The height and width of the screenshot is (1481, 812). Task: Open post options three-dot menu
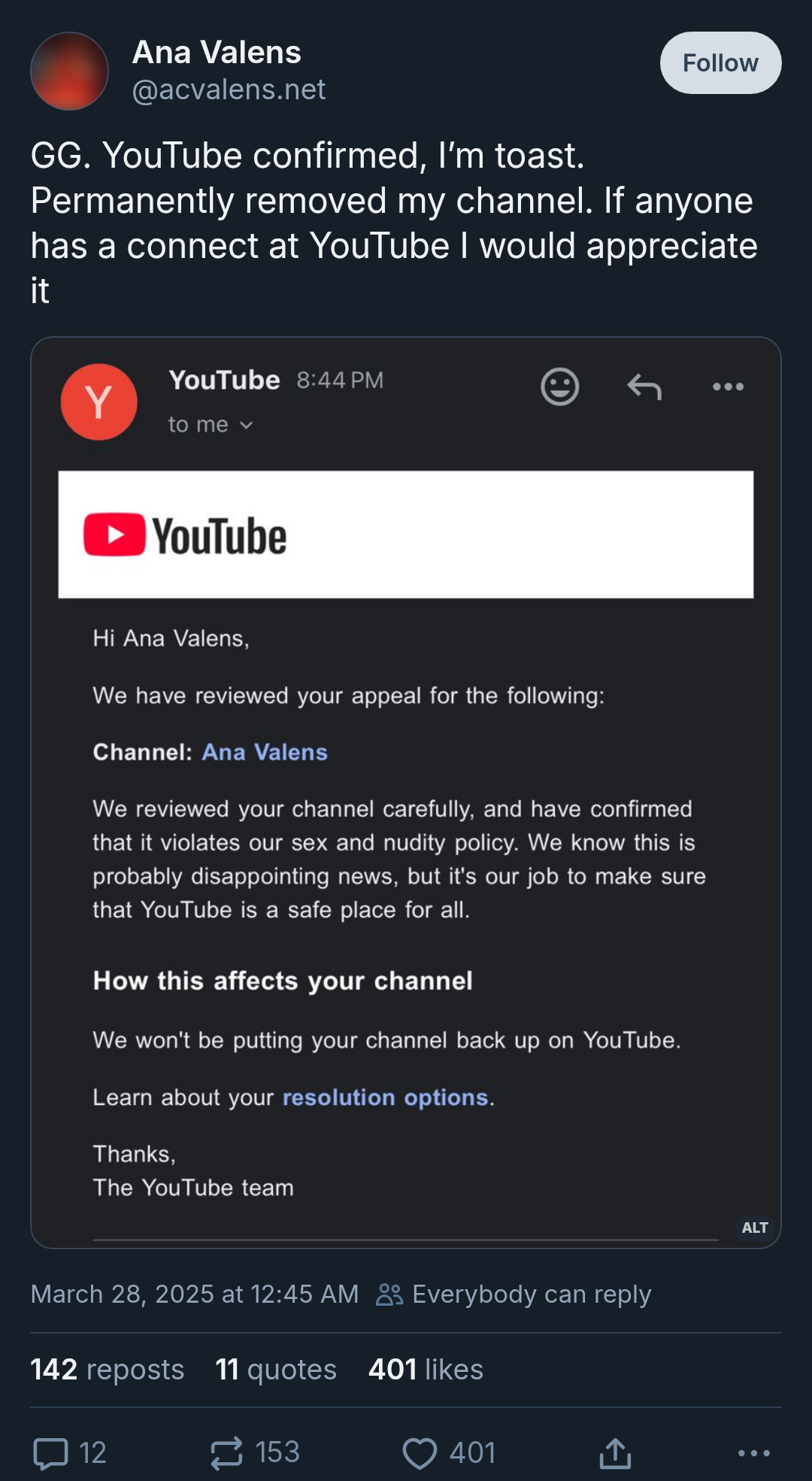(x=753, y=1453)
